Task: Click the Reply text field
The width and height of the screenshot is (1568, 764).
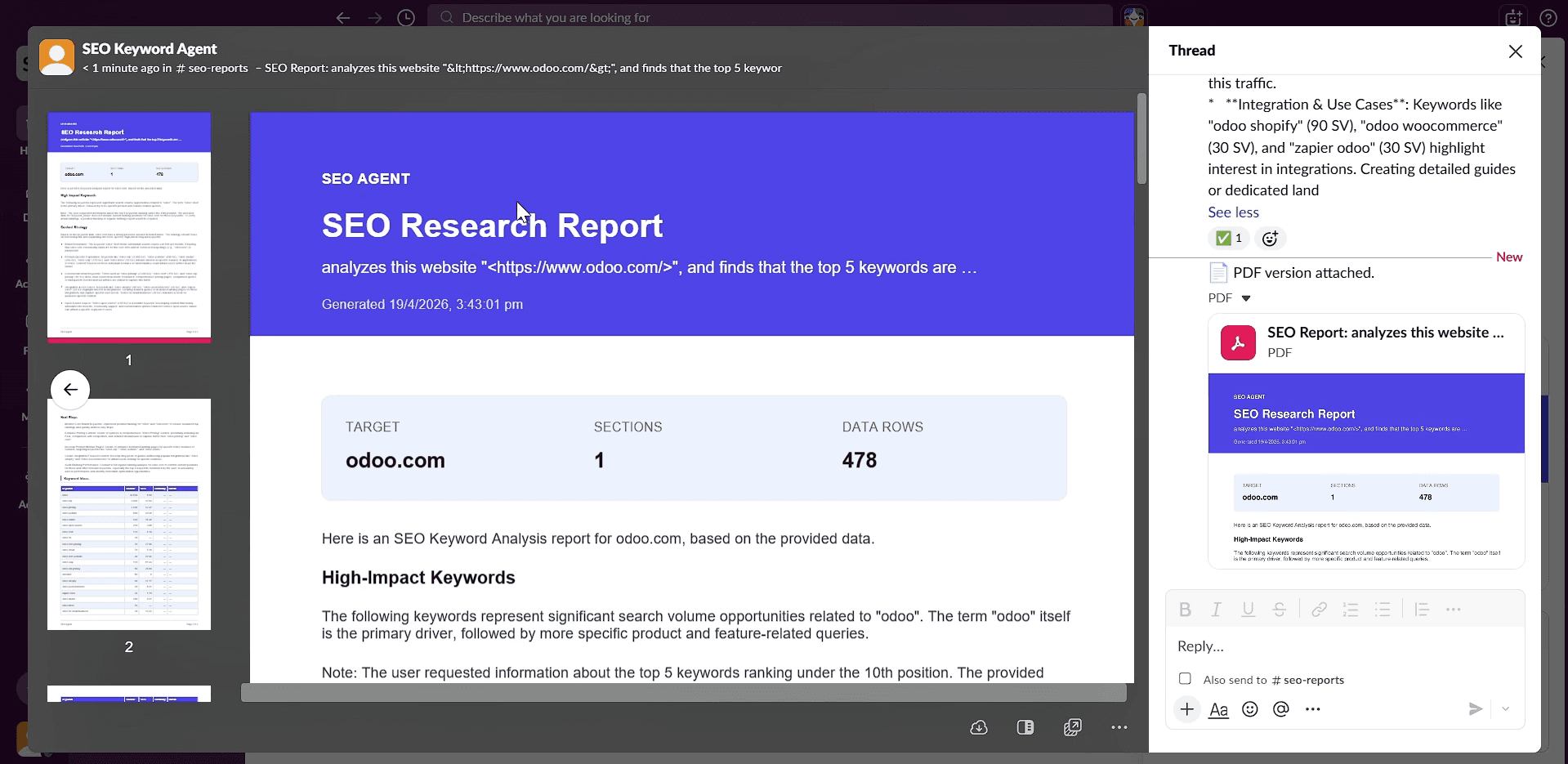Action: click(x=1345, y=646)
